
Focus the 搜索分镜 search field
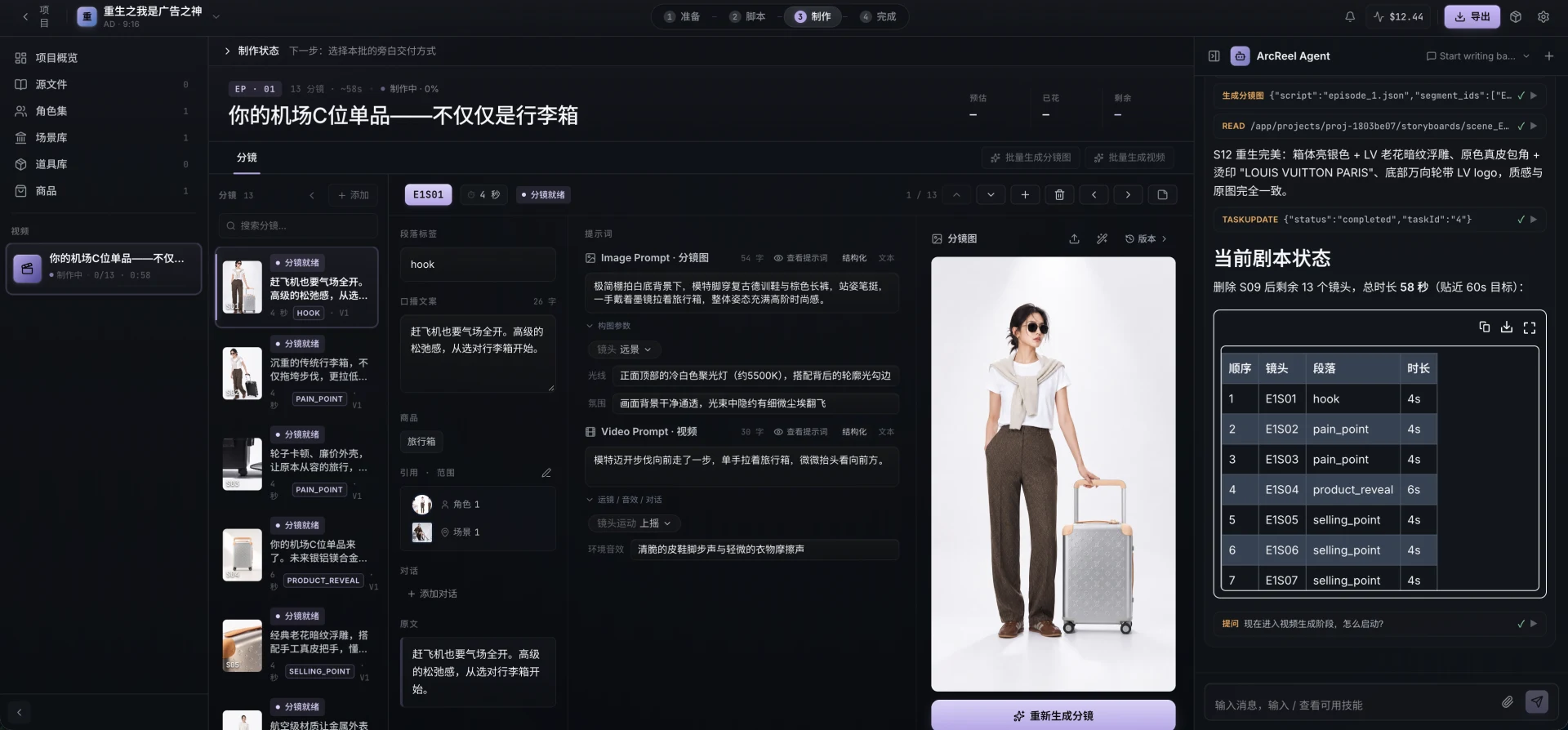point(297,225)
